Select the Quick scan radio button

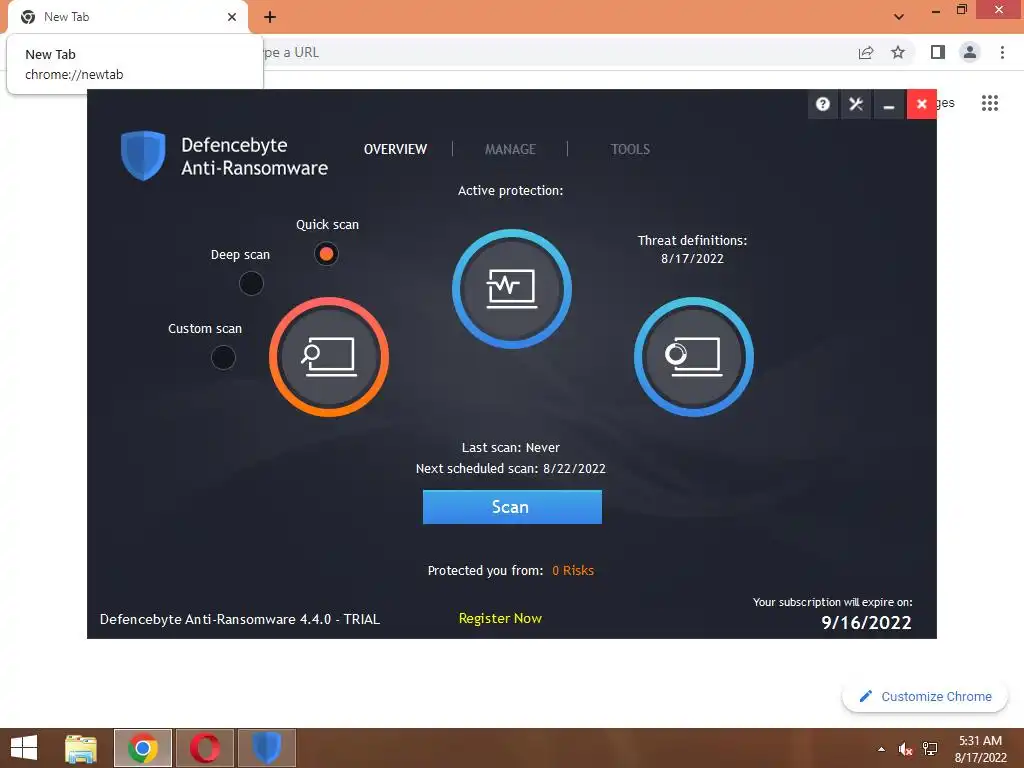pos(327,253)
